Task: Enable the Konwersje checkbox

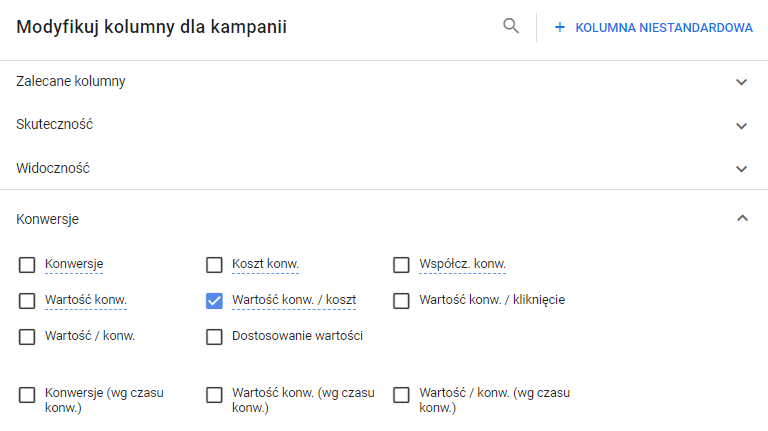Action: pyautogui.click(x=27, y=265)
